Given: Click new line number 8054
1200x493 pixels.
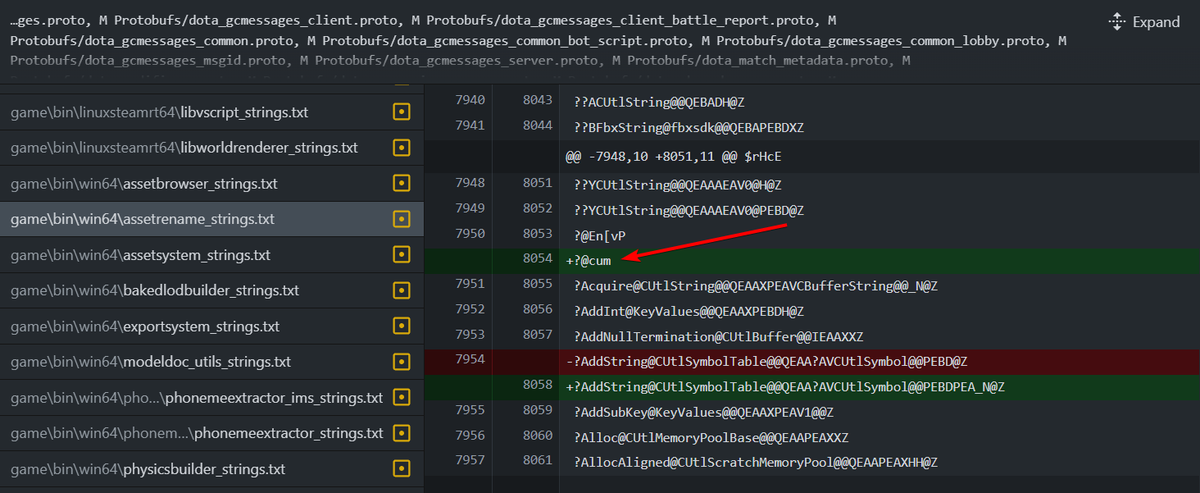Looking at the screenshot, I should [537, 259].
